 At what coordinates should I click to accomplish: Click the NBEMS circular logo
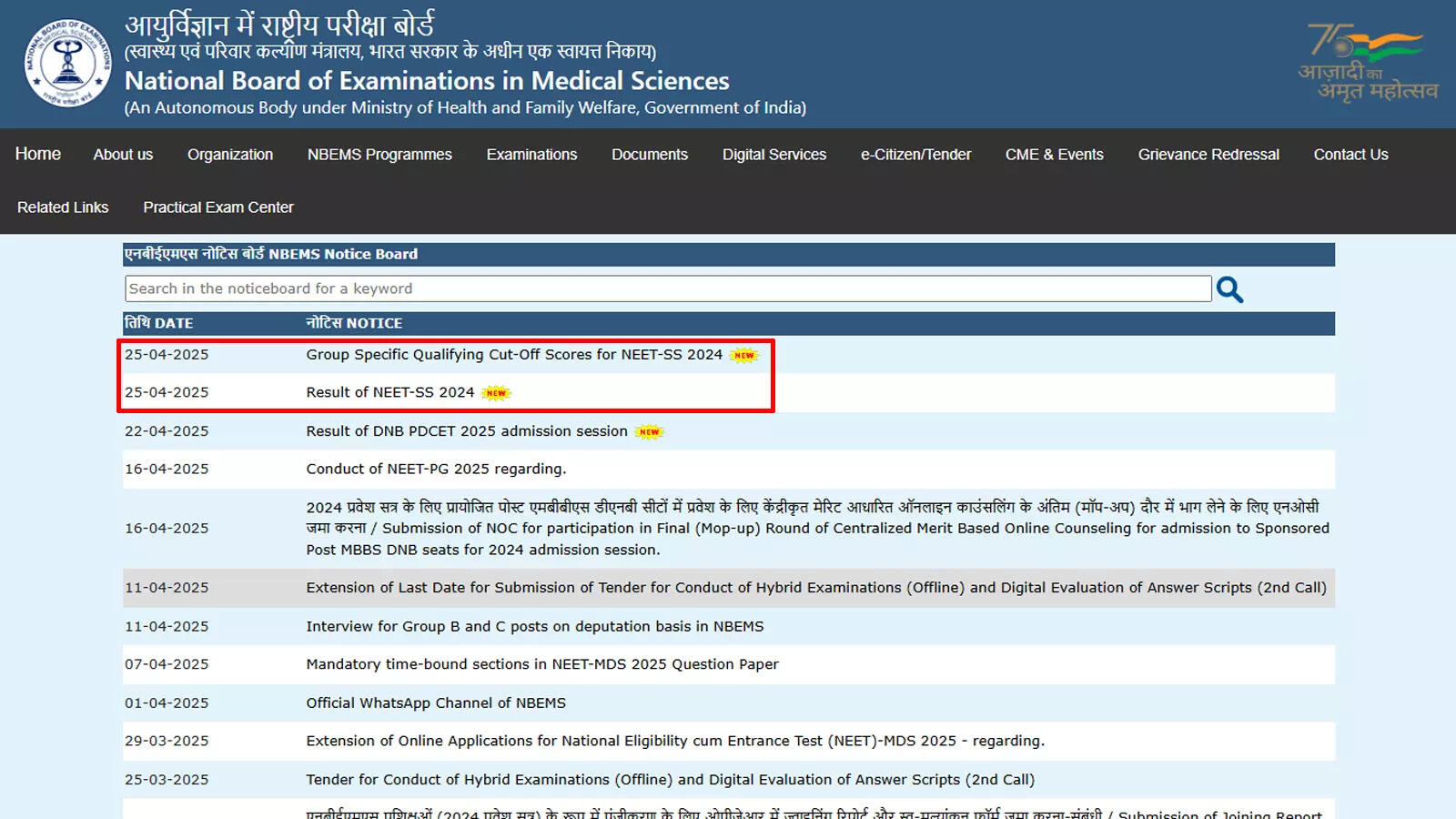coord(68,64)
